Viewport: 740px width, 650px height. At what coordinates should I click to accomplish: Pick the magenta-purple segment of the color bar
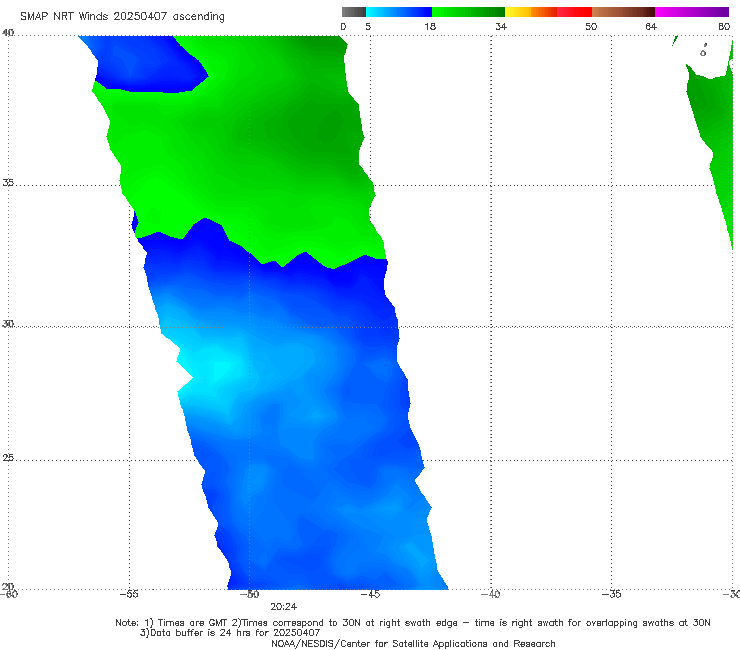click(x=692, y=12)
